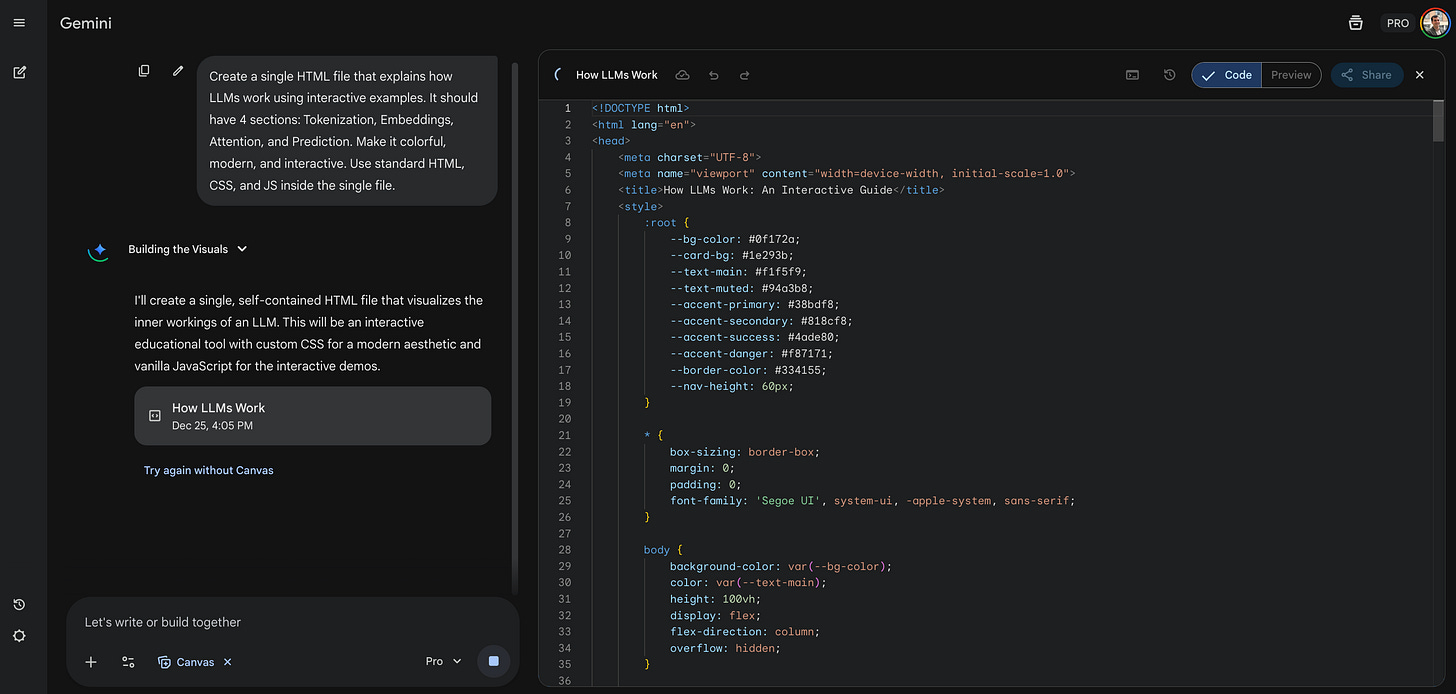This screenshot has width=1456, height=694.
Task: Click Try again without Canvas
Action: [x=208, y=470]
